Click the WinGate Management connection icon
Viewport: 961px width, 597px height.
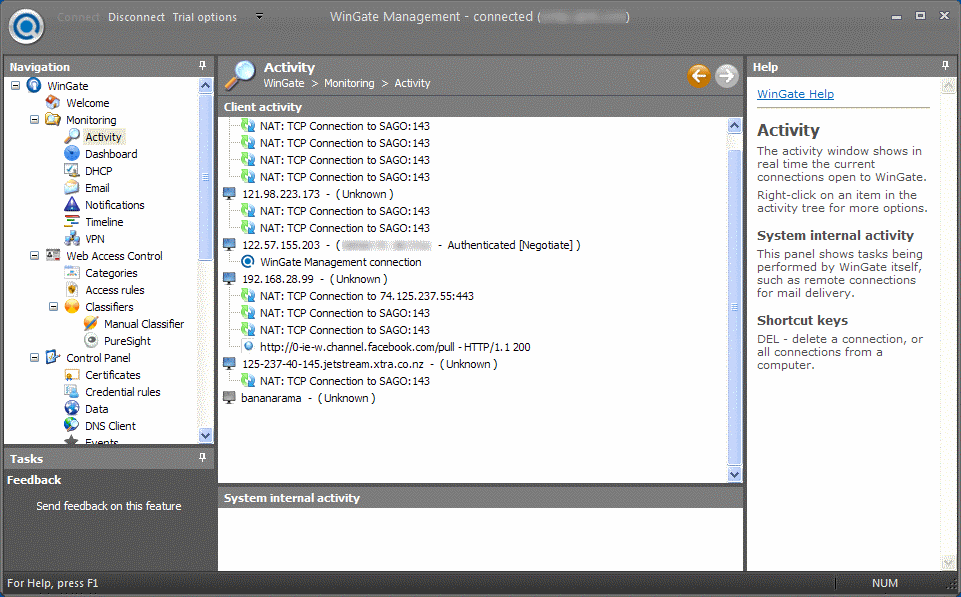(x=248, y=262)
